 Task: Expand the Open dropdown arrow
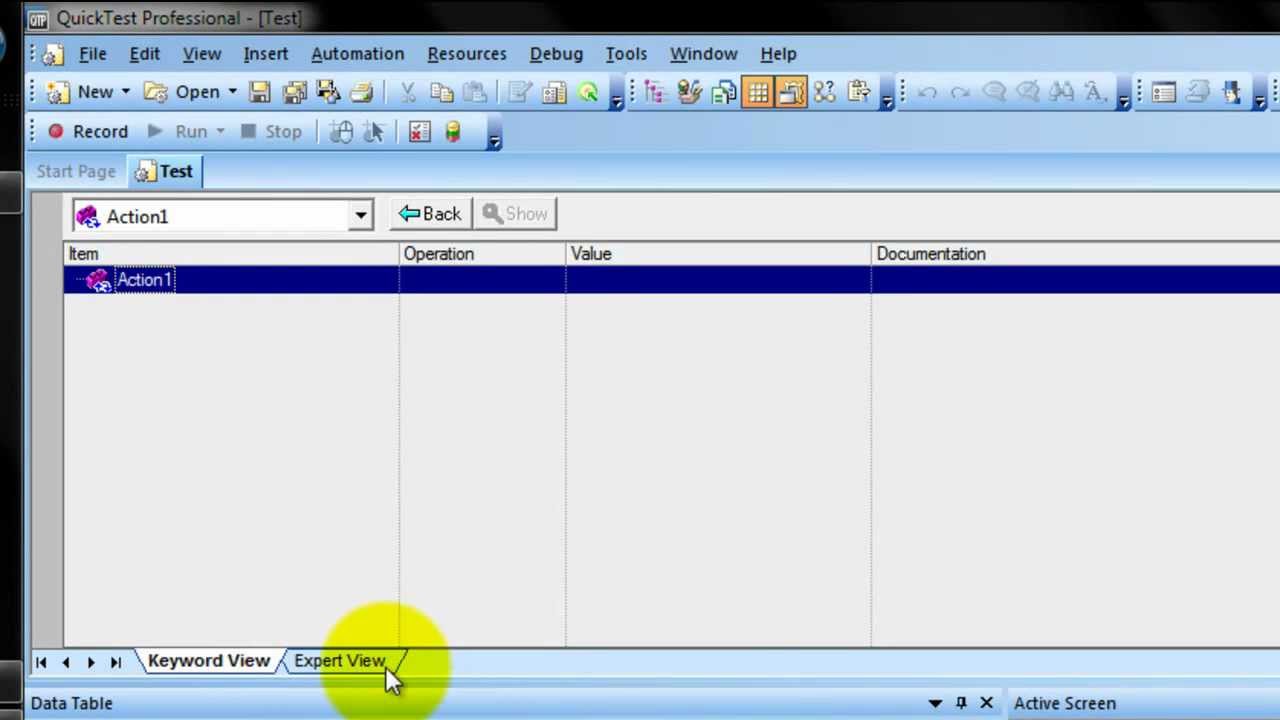click(232, 92)
